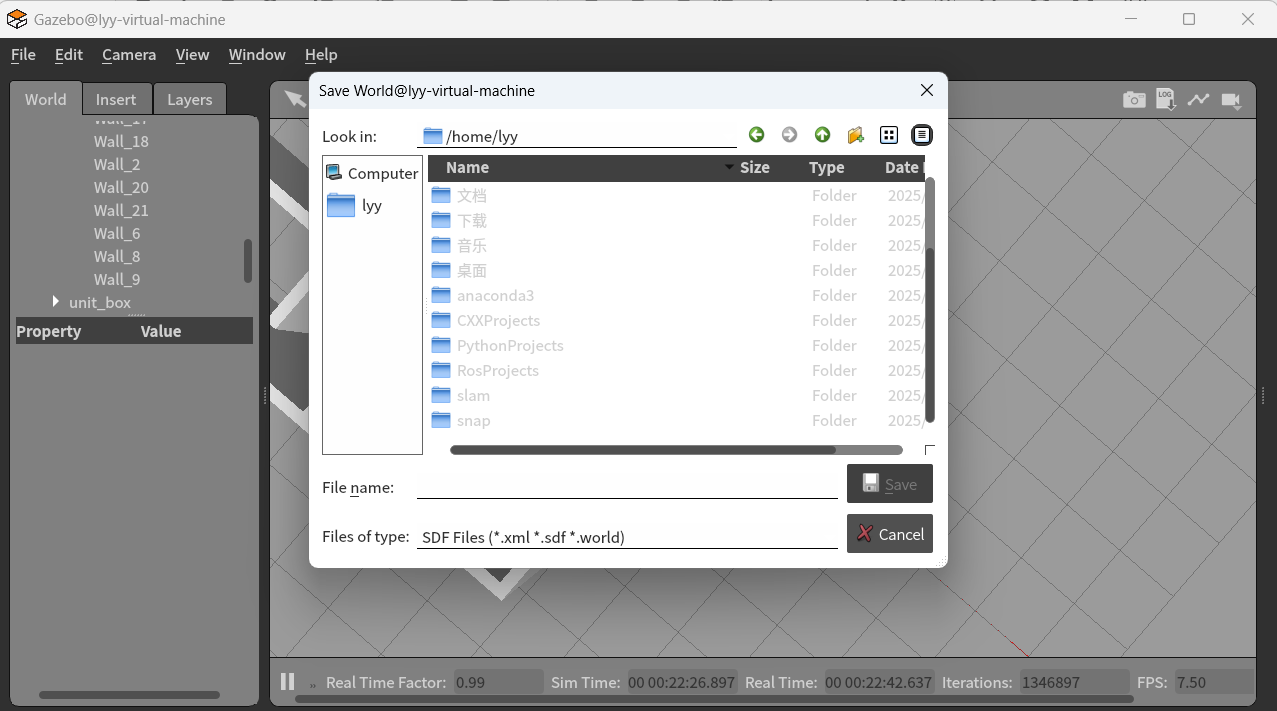The image size is (1277, 711).
Task: Go to parent directory in dialog
Action: (x=822, y=135)
